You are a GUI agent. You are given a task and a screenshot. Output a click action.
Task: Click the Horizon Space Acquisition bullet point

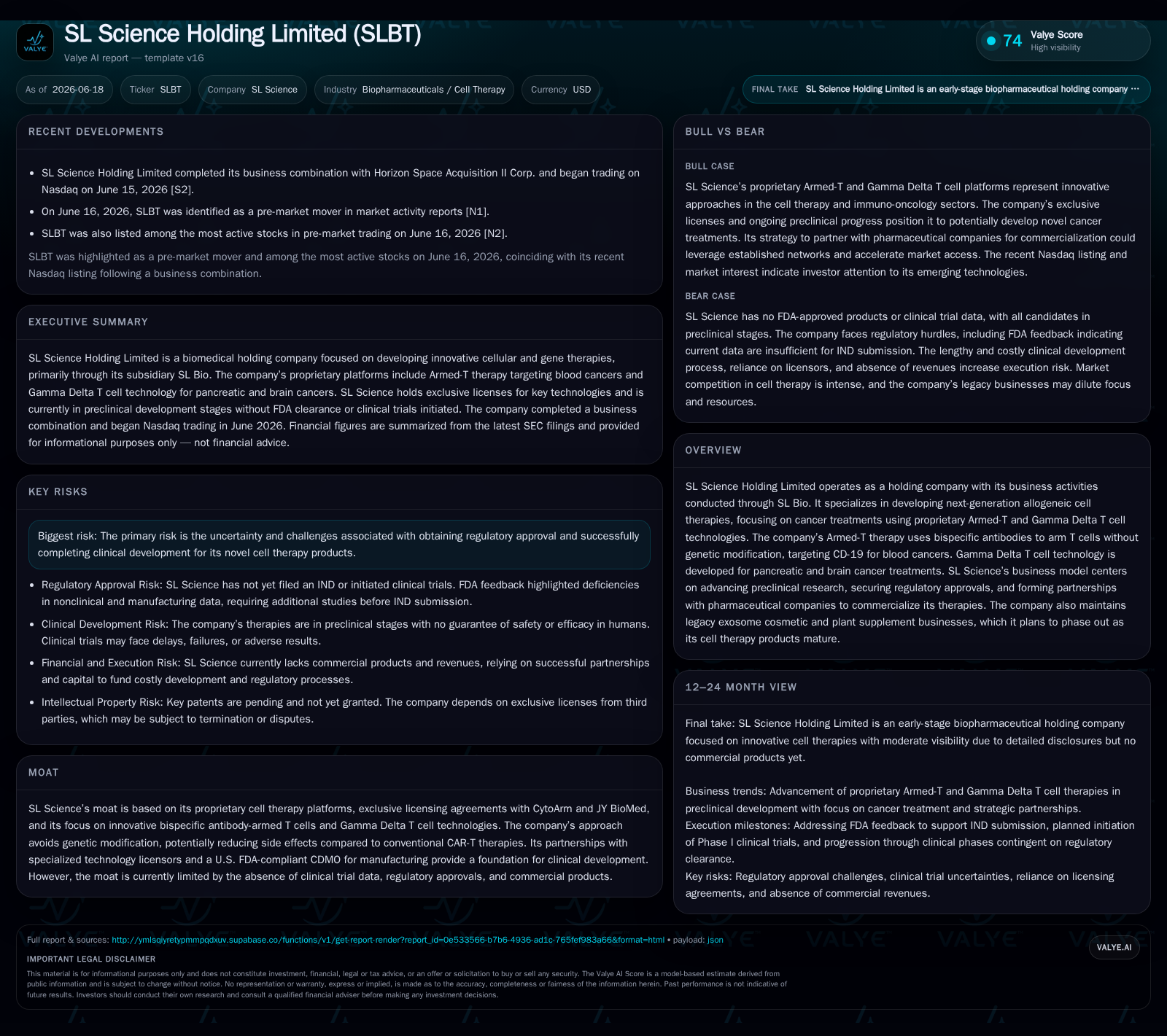pyautogui.click(x=341, y=182)
